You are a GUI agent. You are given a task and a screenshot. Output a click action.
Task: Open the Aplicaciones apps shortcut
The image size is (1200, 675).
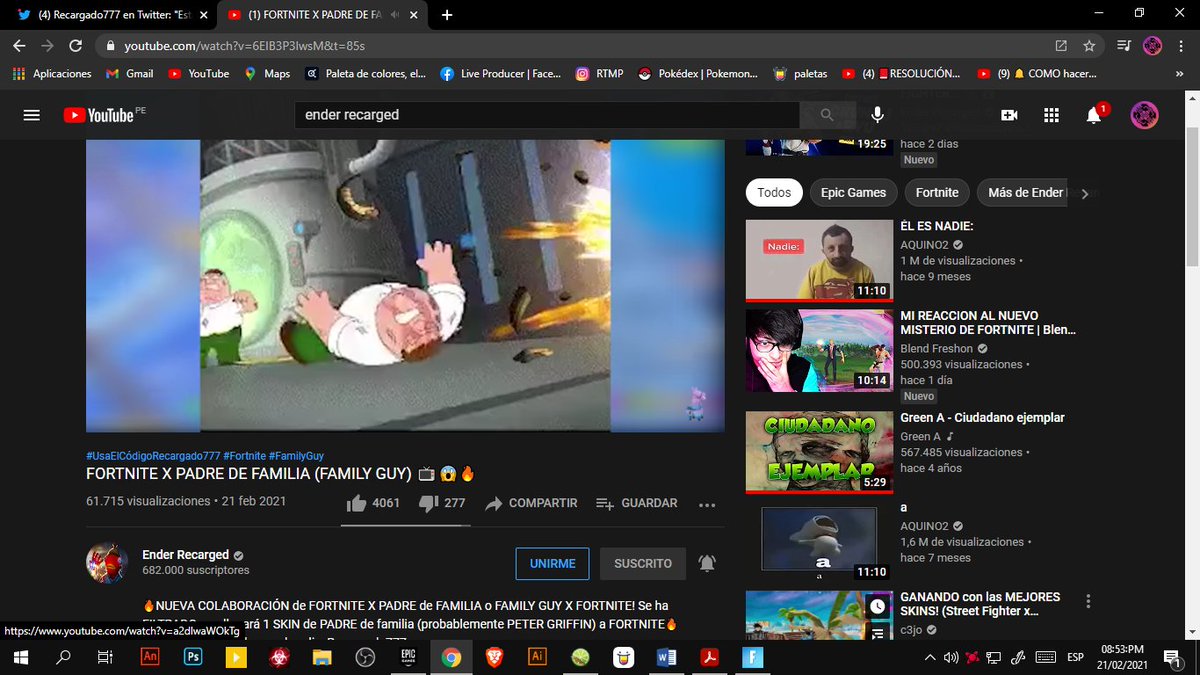click(51, 74)
